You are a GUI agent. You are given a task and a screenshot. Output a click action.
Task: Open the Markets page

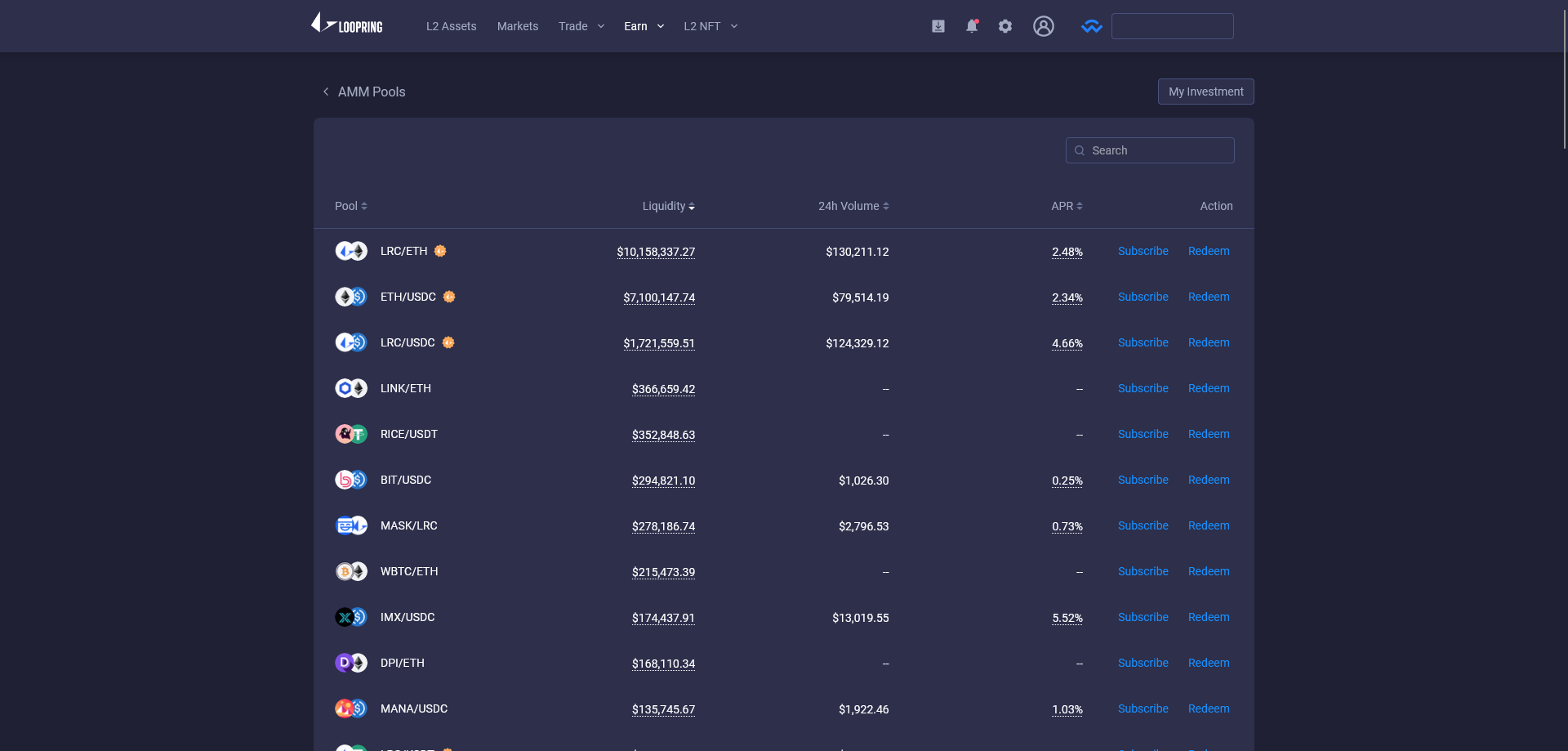[518, 26]
